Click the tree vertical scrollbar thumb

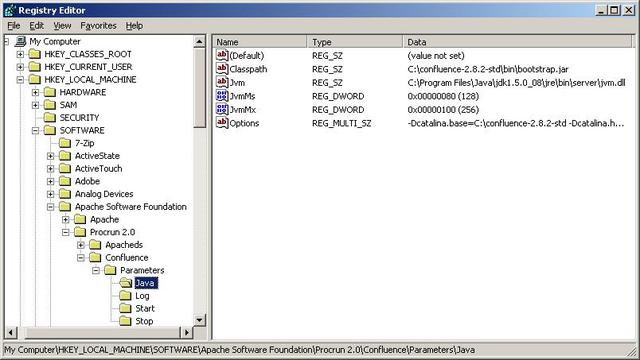click(199, 88)
